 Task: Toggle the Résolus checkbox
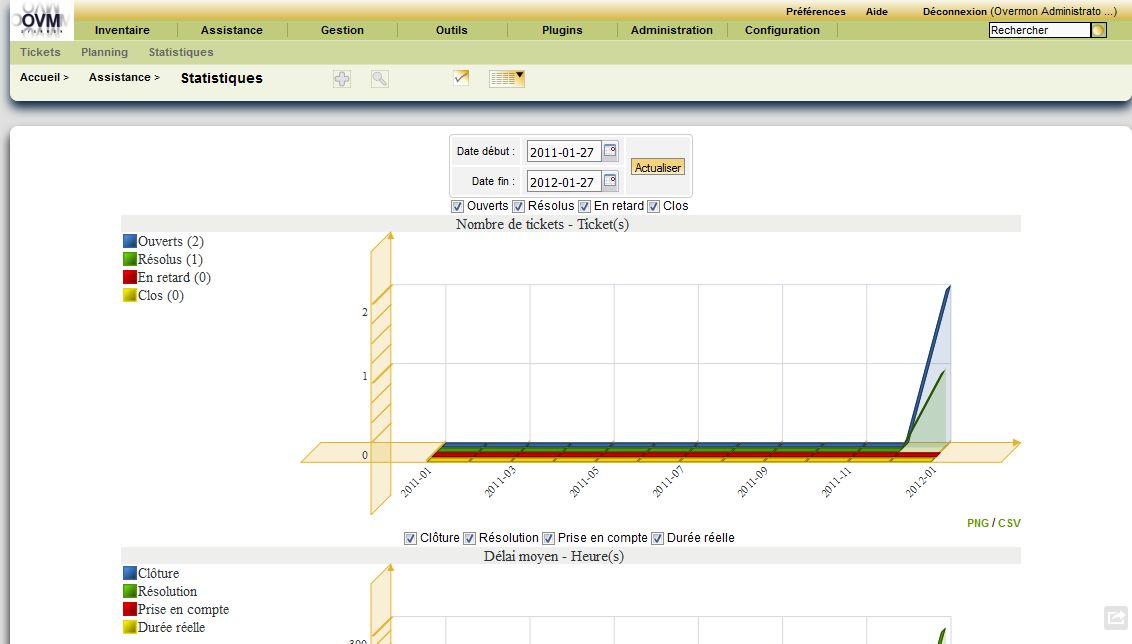coord(518,206)
